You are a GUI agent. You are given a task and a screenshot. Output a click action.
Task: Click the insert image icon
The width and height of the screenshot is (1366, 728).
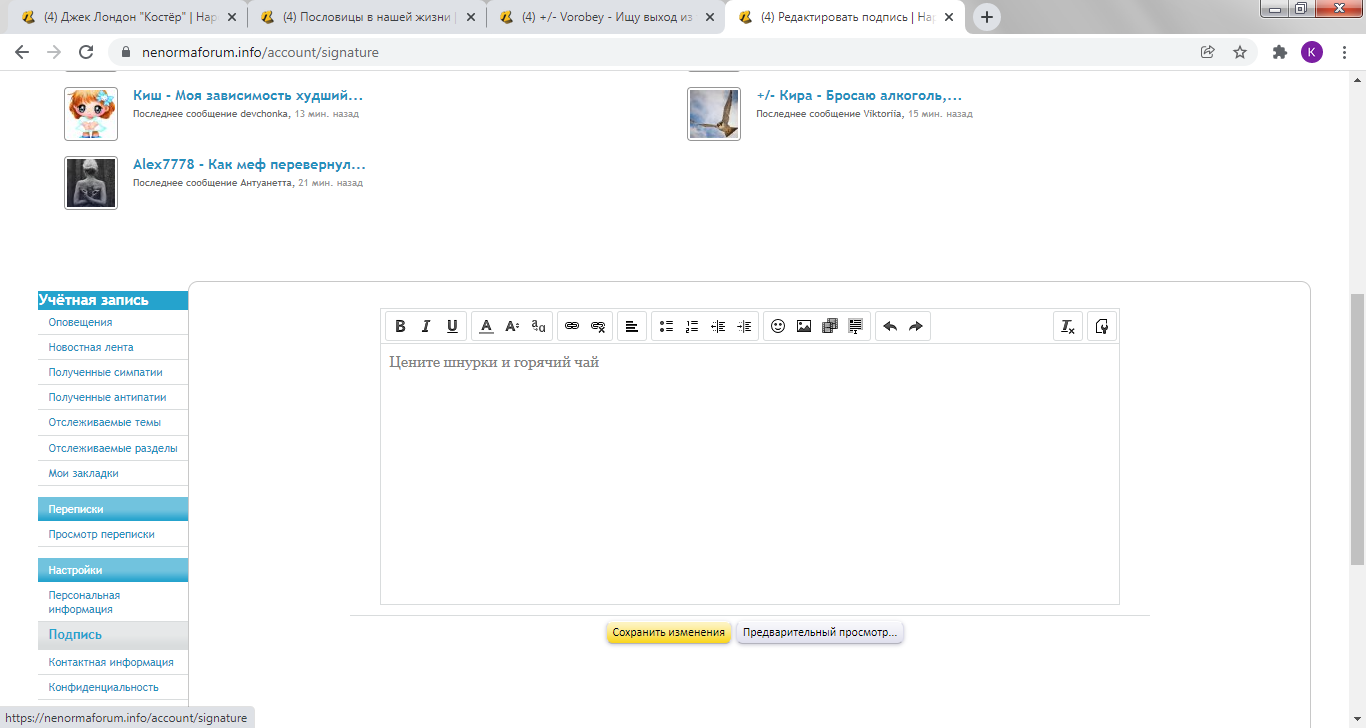pyautogui.click(x=804, y=326)
